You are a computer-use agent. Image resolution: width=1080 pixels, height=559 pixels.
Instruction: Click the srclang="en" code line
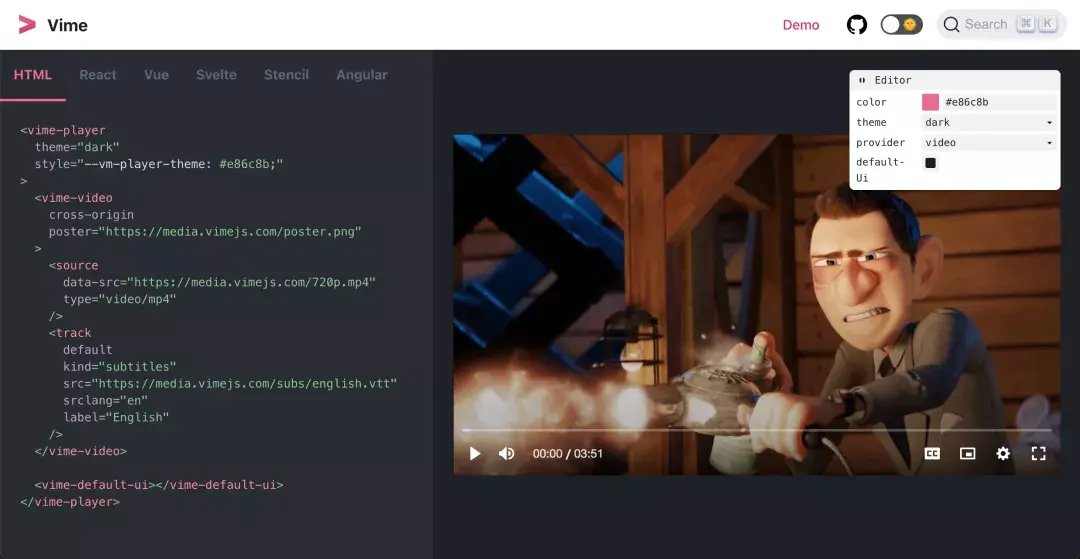[x=105, y=400]
